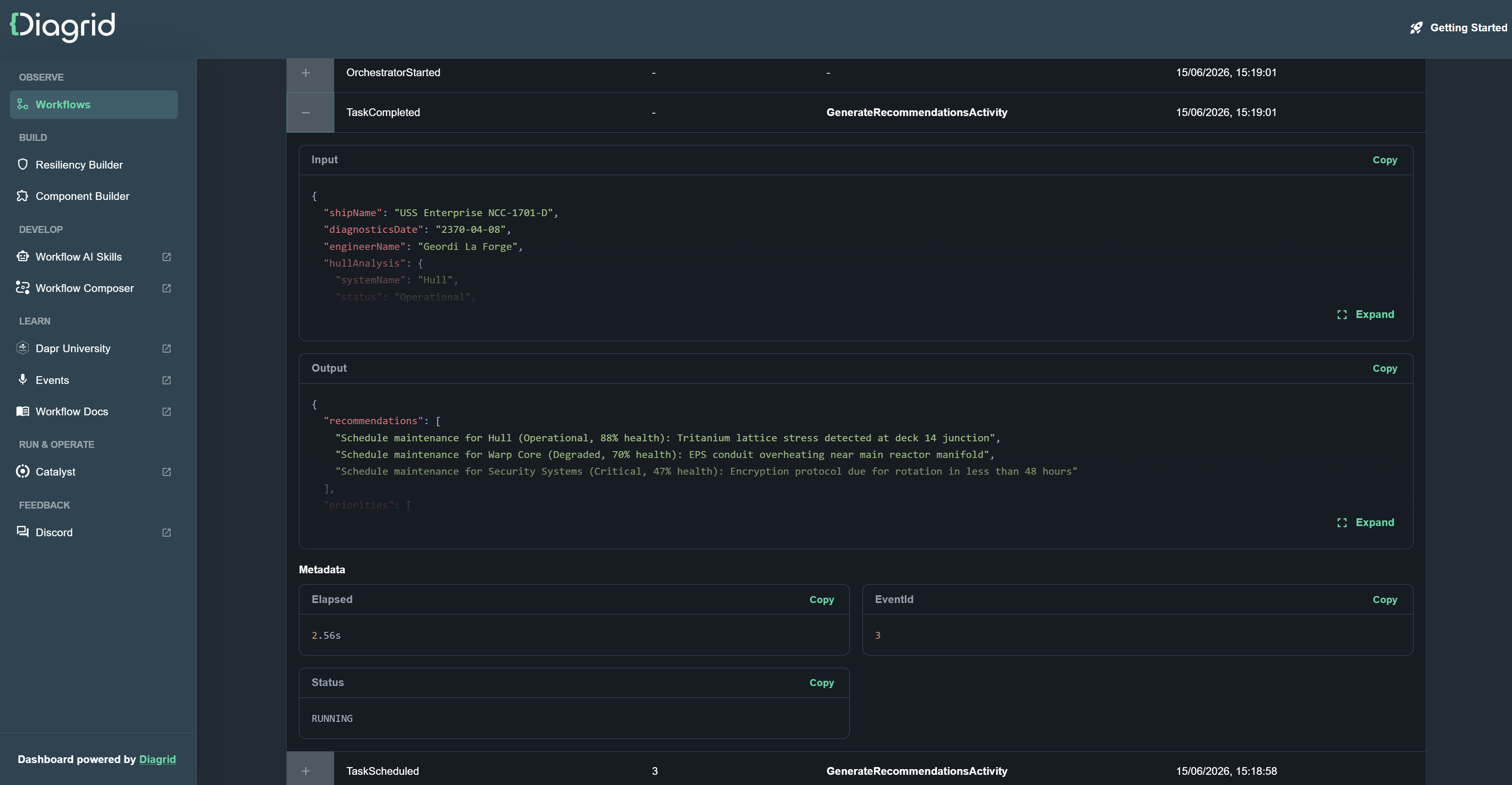The height and width of the screenshot is (785, 1512).
Task: Click the "diagnosticsDate" line in Input
Action: (x=417, y=229)
